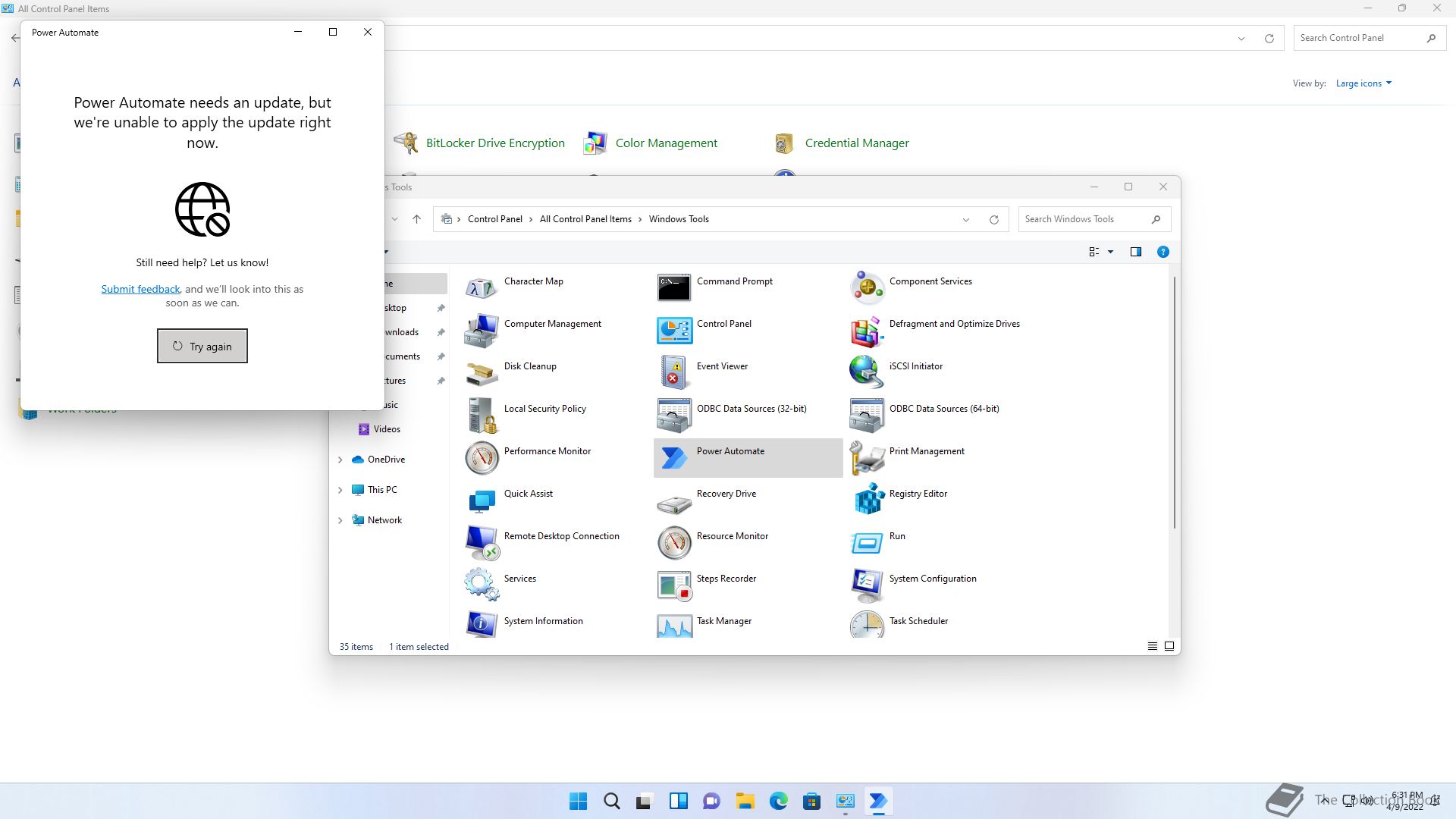Open File Explorer from the taskbar

(x=745, y=801)
